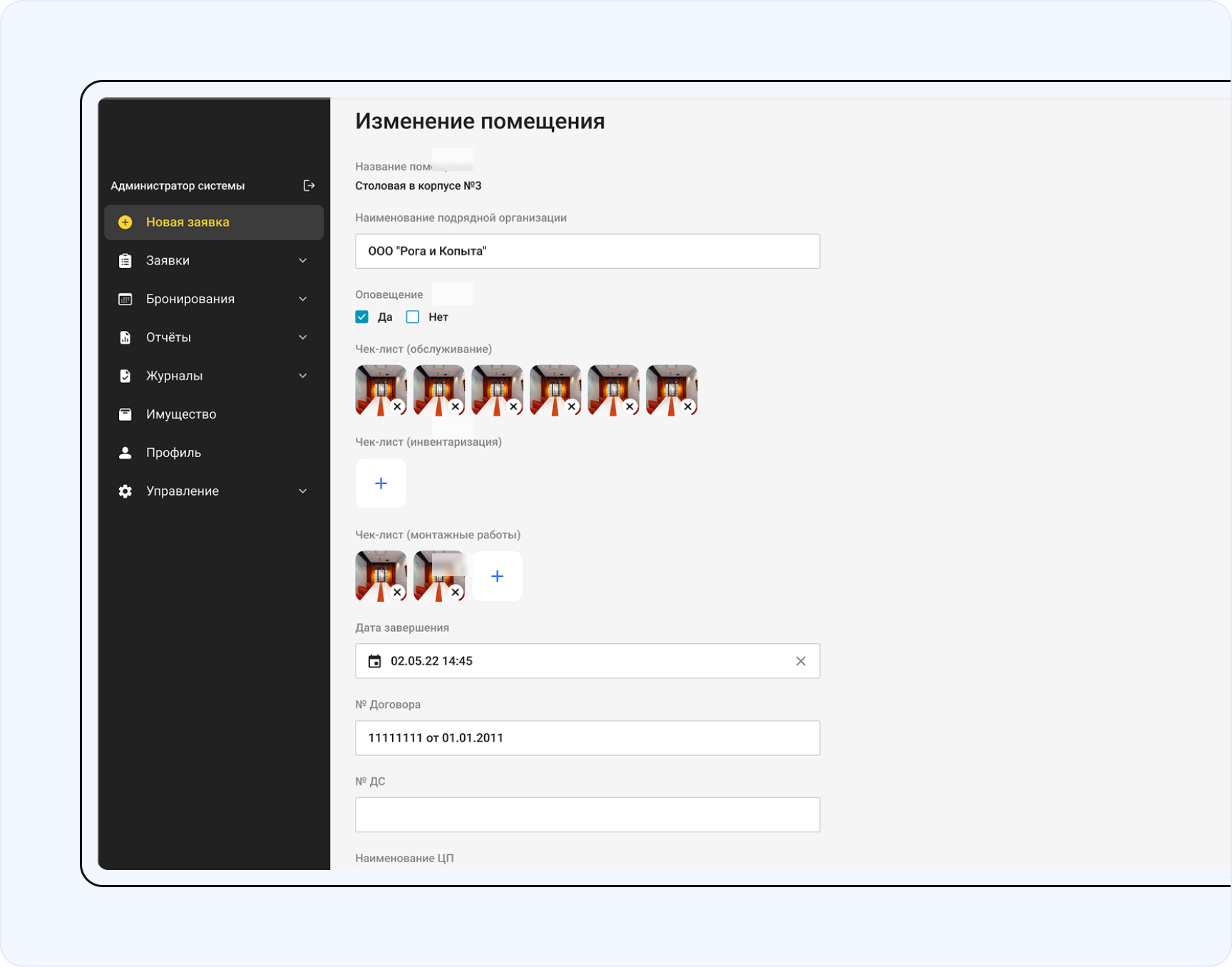Click the empty № ДС input field
1232x967 pixels.
[x=587, y=815]
